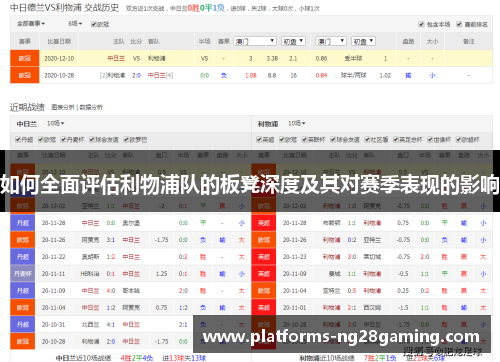This screenshot has height=362, width=500.
Task: Click 亚特兰 home team in 20-11-04 利物浦 row
Action: (331, 291)
